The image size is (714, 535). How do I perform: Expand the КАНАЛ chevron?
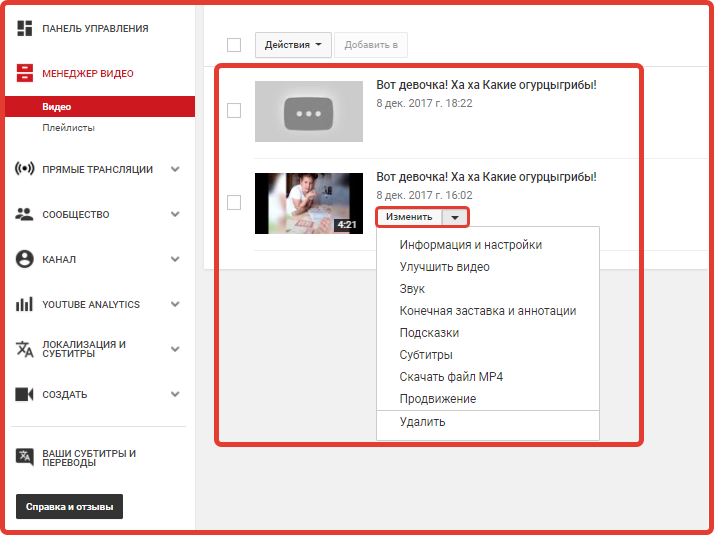[x=175, y=259]
